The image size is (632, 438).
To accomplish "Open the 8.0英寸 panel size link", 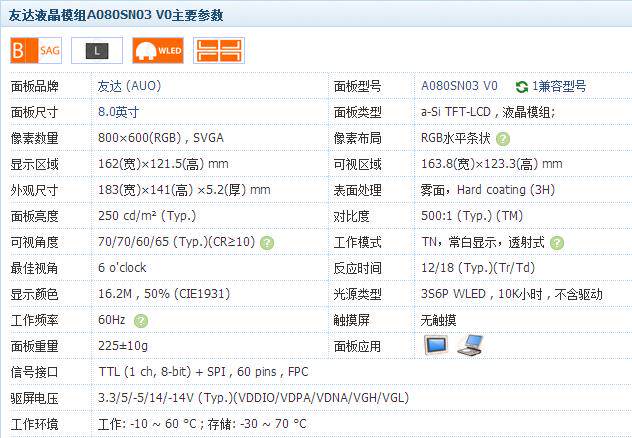I will (118, 112).
